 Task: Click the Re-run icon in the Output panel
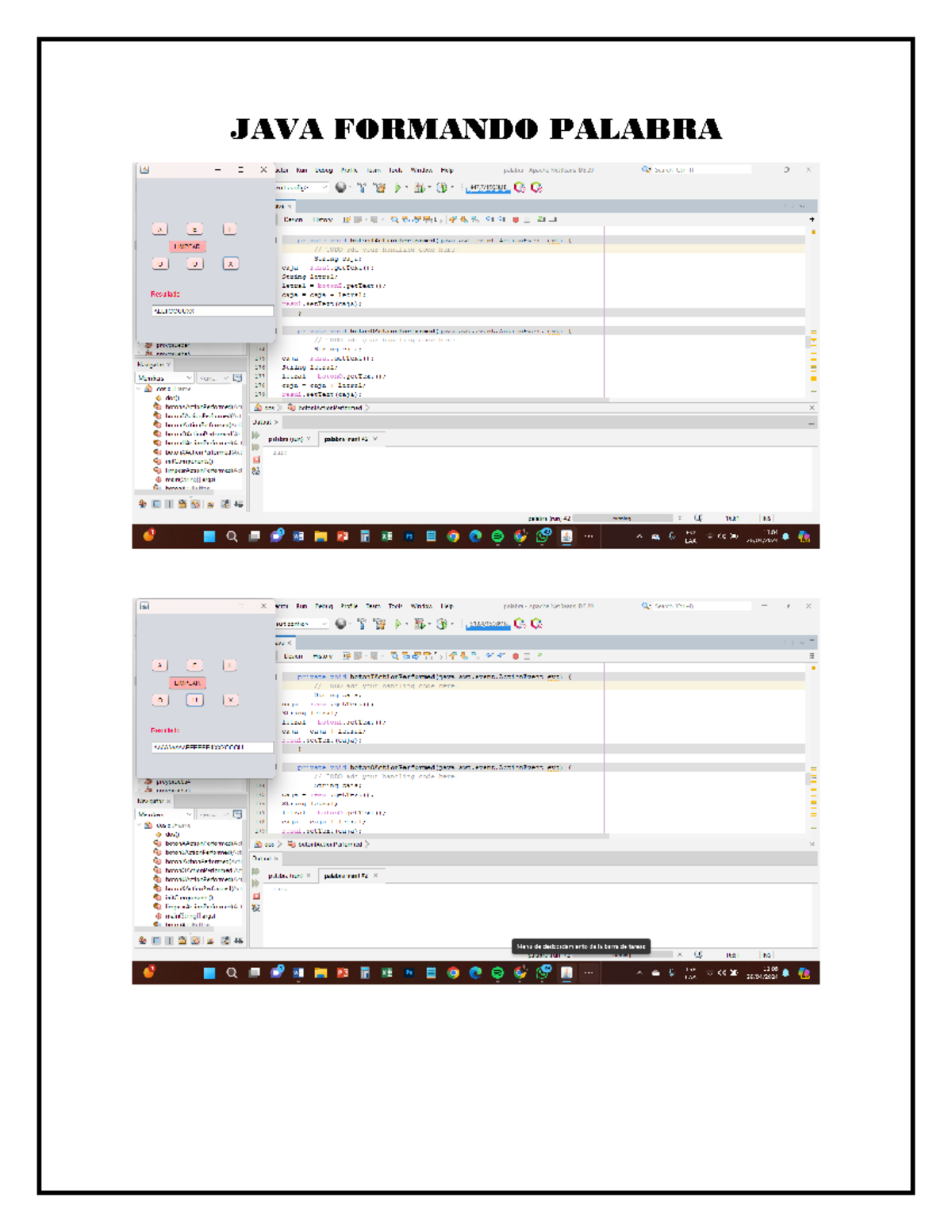click(255, 434)
